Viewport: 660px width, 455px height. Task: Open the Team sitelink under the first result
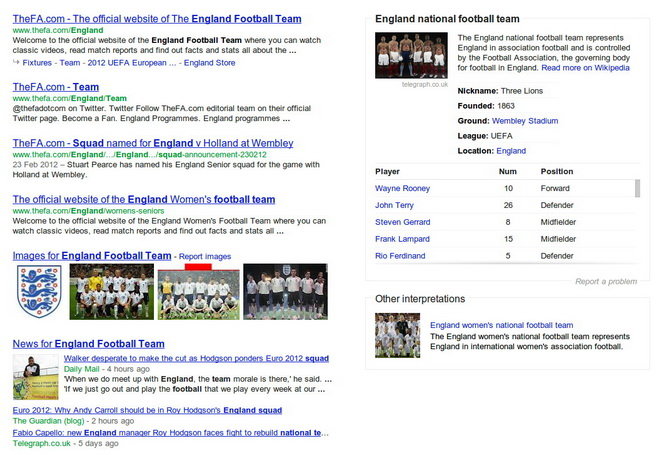click(x=70, y=63)
